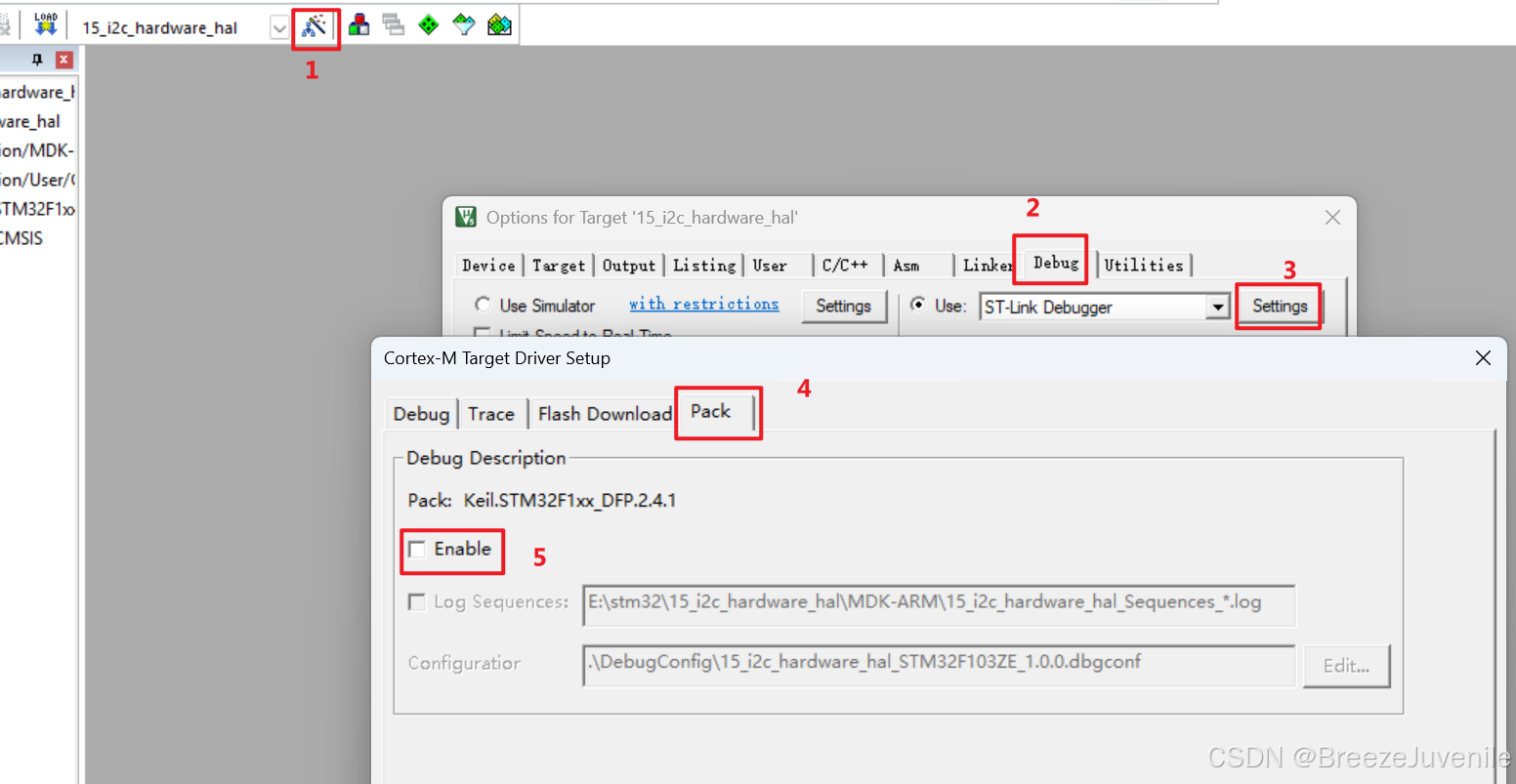Open Options for Target magic wand icon
This screenshot has width=1516, height=784.
[x=315, y=26]
